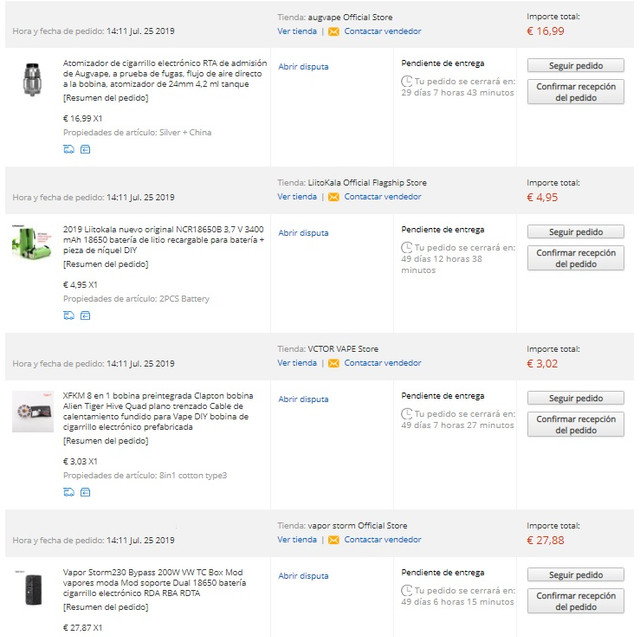Click the envelope icon for vapor storm Store
This screenshot has width=640, height=637.
tap(334, 540)
